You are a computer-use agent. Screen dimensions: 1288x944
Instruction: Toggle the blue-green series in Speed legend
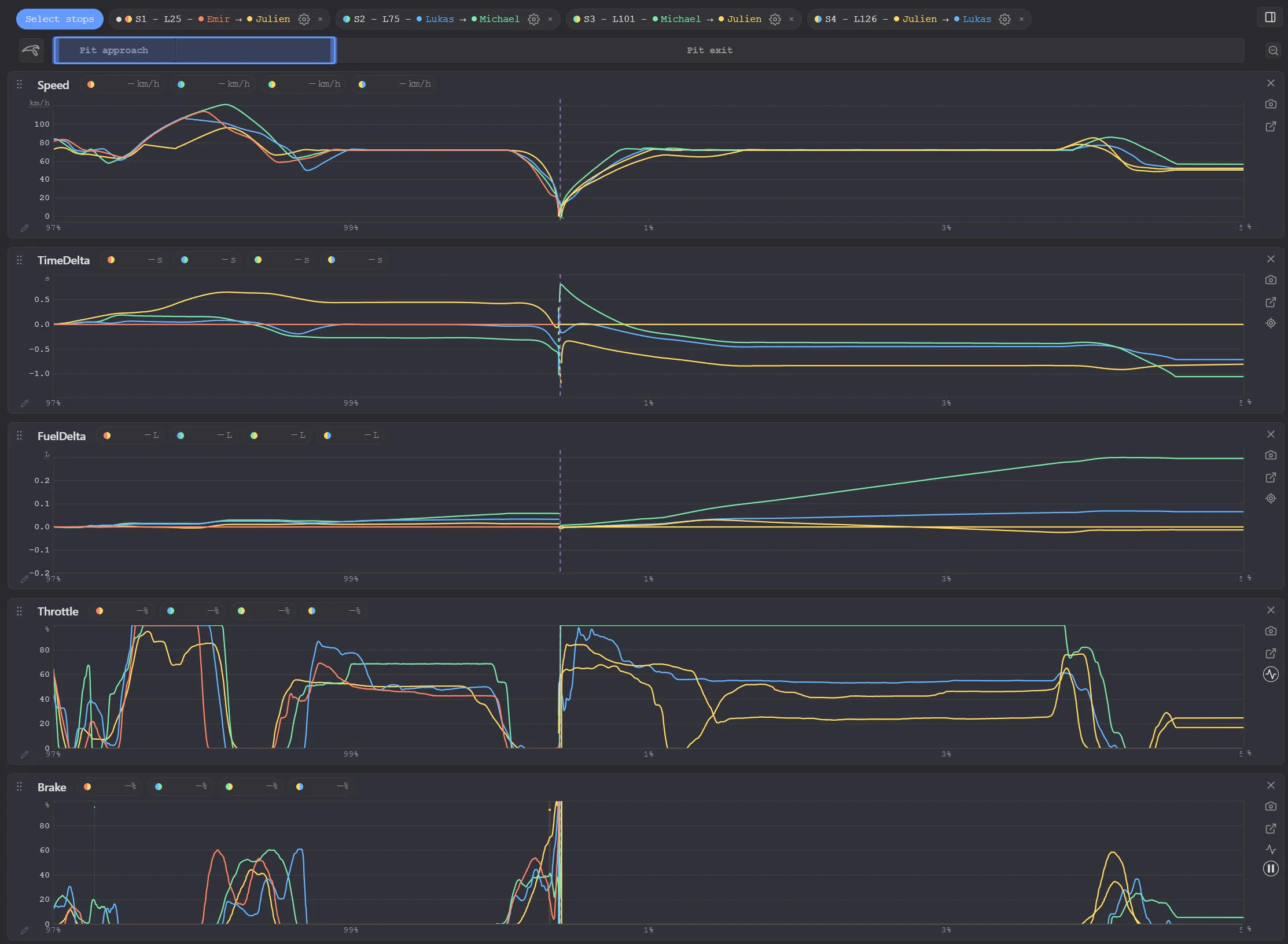point(213,84)
